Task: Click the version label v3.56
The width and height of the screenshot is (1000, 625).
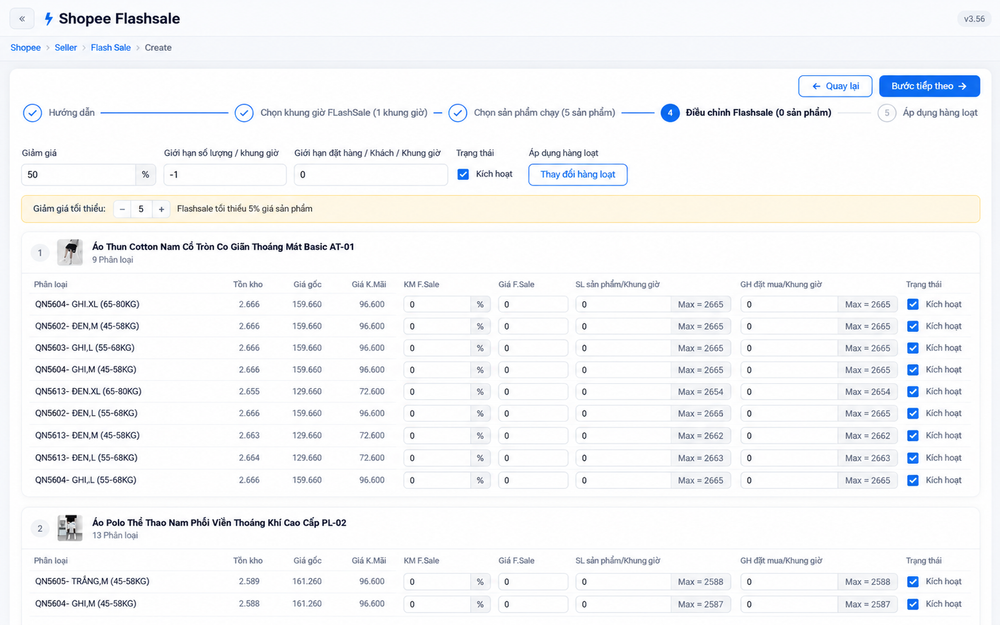Action: point(974,19)
